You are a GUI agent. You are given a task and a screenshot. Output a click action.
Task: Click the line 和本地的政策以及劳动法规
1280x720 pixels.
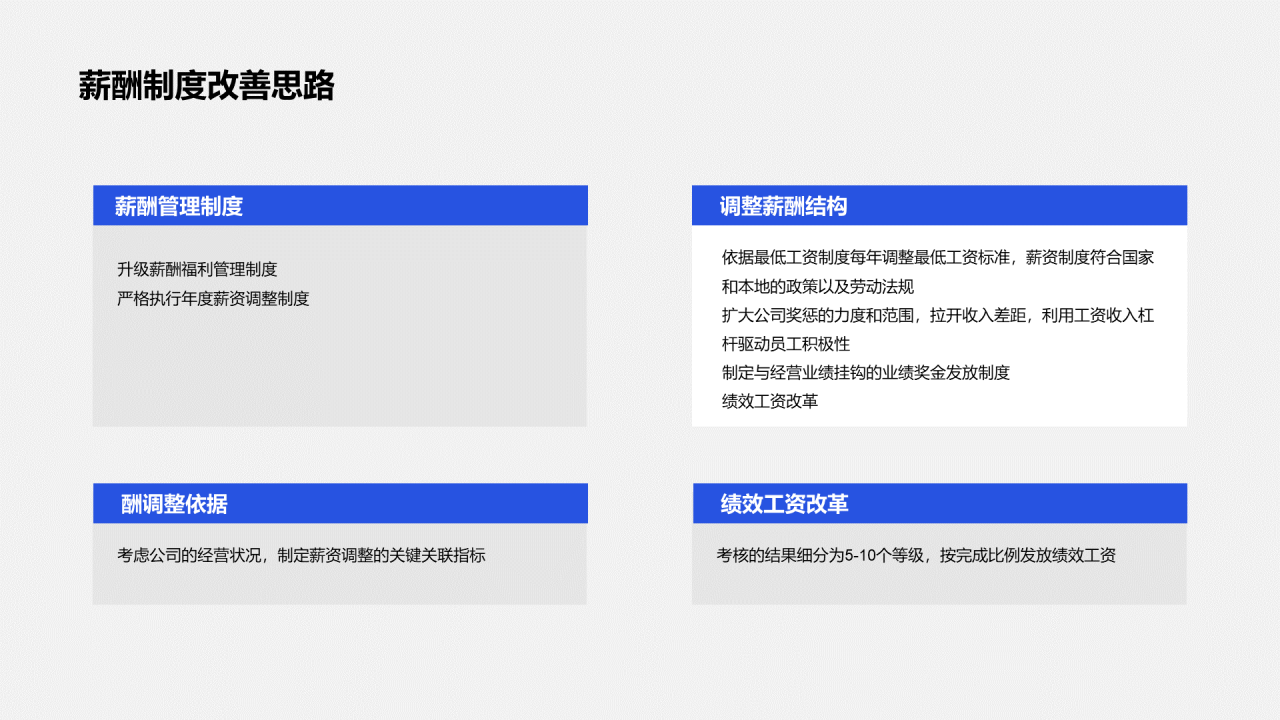pos(818,286)
